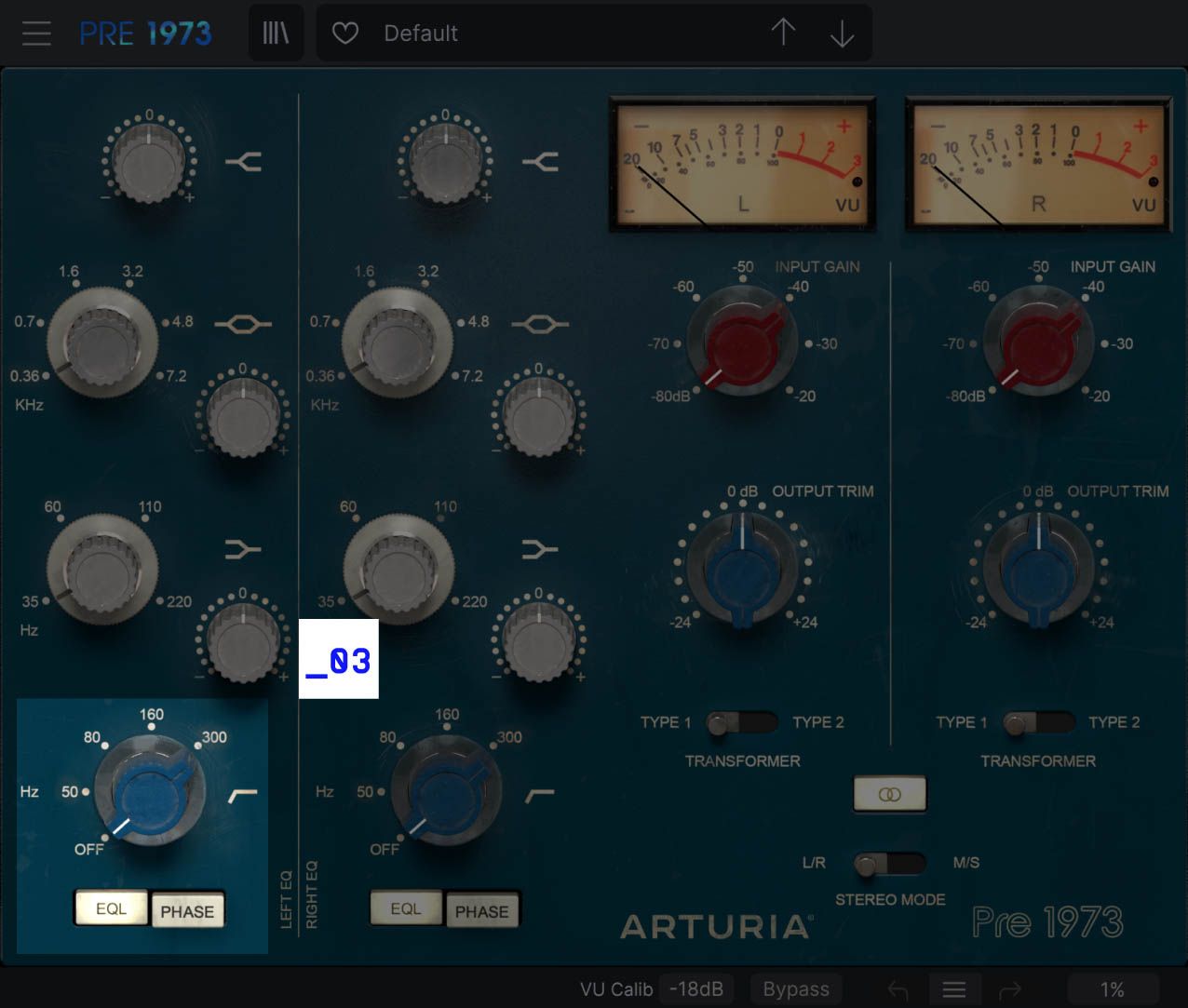Favorite the Default preset with heart icon
Screen dimensions: 1188x1008
pyautogui.click(x=345, y=34)
